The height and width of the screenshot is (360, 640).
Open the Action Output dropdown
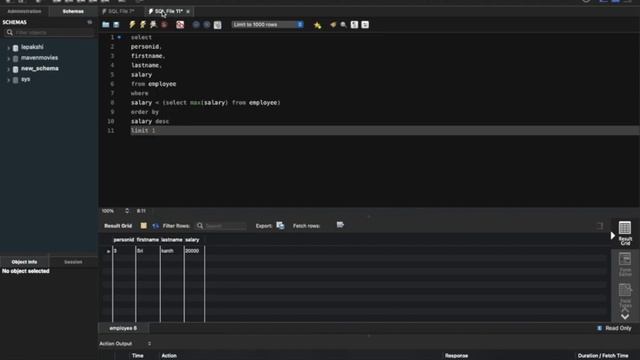click(125, 344)
